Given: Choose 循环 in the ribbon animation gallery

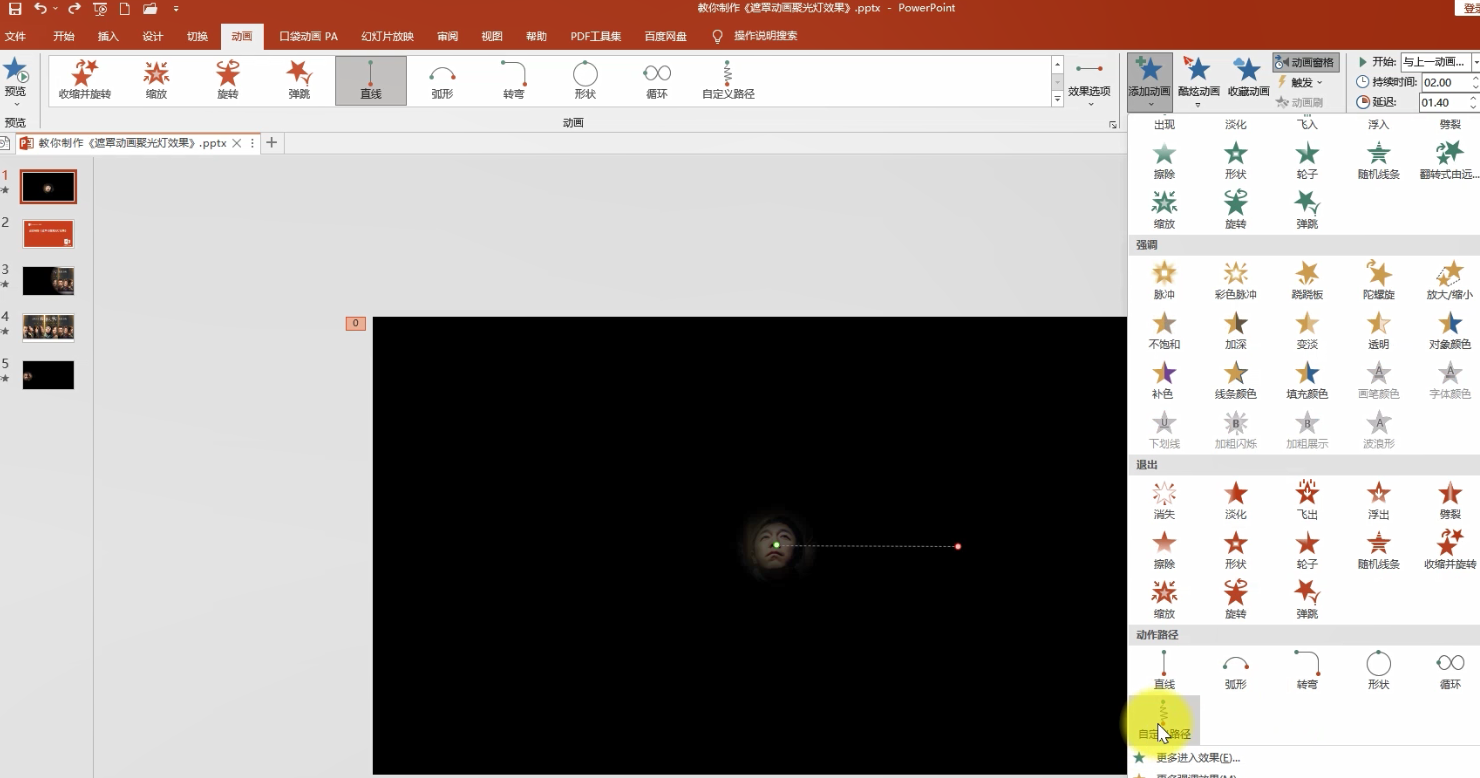Looking at the screenshot, I should click(x=657, y=80).
